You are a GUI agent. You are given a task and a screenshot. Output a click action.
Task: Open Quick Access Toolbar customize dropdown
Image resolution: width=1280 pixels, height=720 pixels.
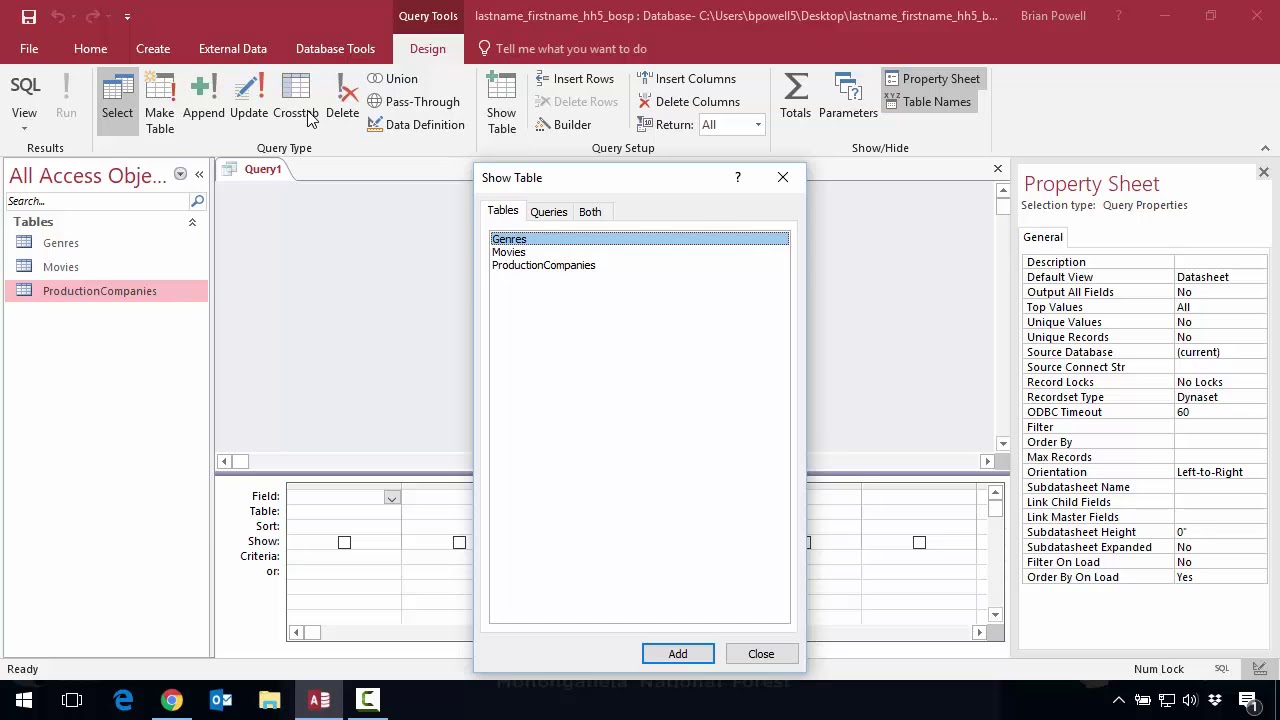[127, 16]
